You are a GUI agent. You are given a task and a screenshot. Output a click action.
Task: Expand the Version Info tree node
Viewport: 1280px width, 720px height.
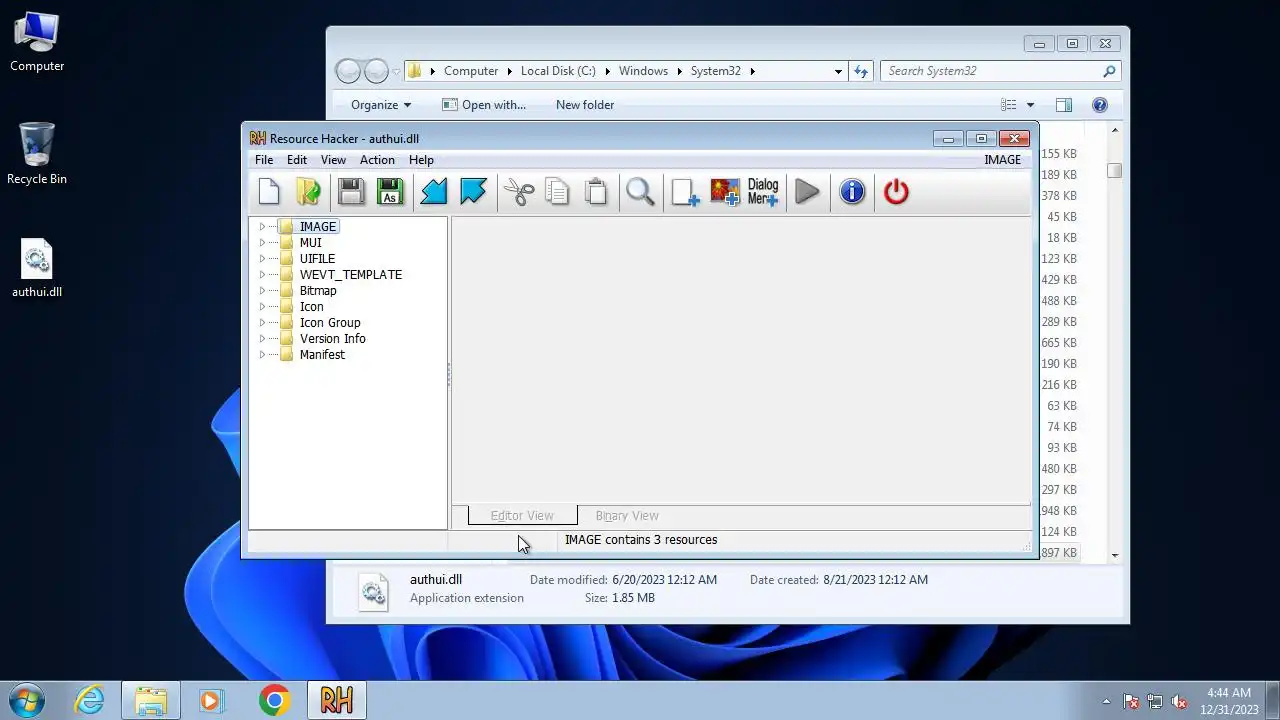click(262, 339)
